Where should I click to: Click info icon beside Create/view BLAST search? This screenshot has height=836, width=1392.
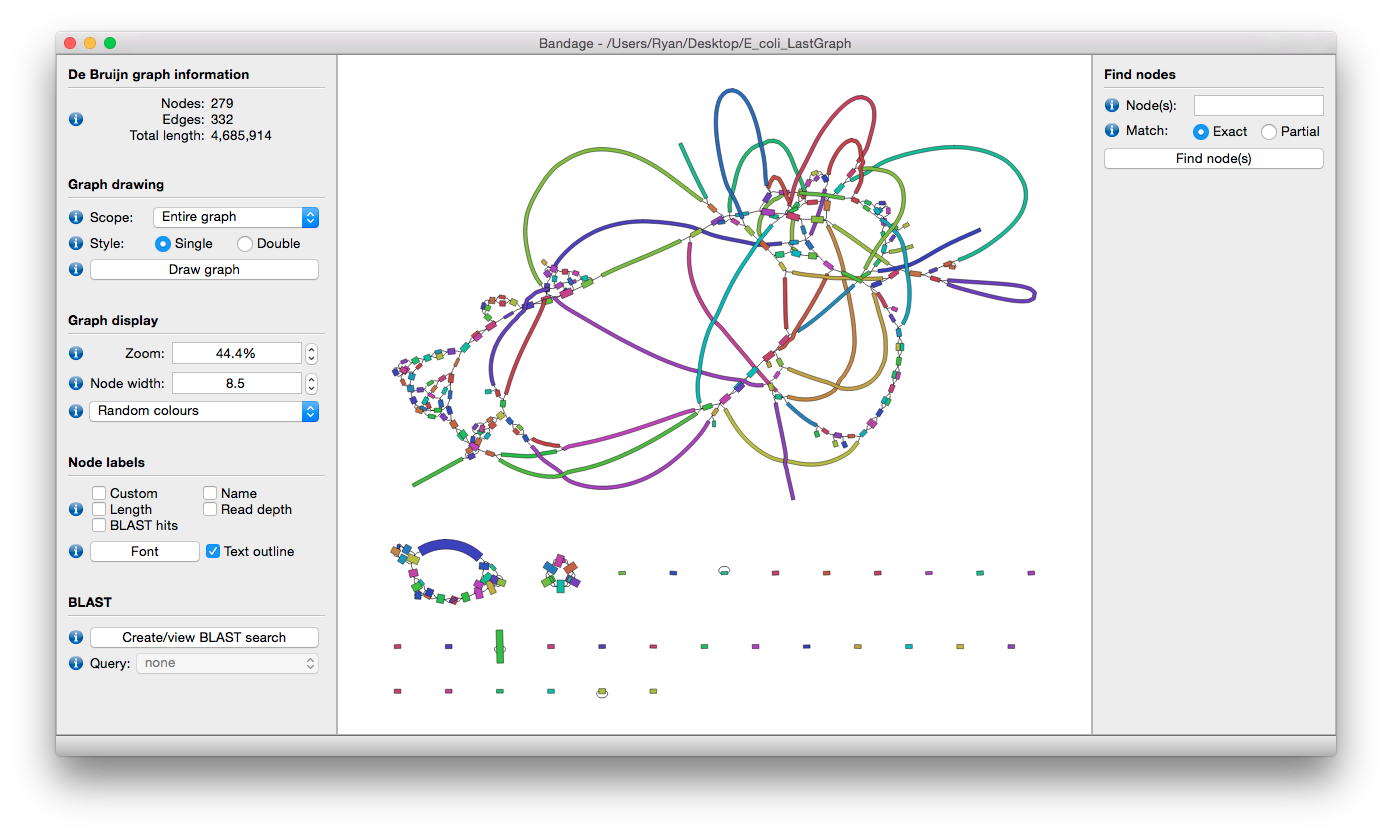(76, 637)
